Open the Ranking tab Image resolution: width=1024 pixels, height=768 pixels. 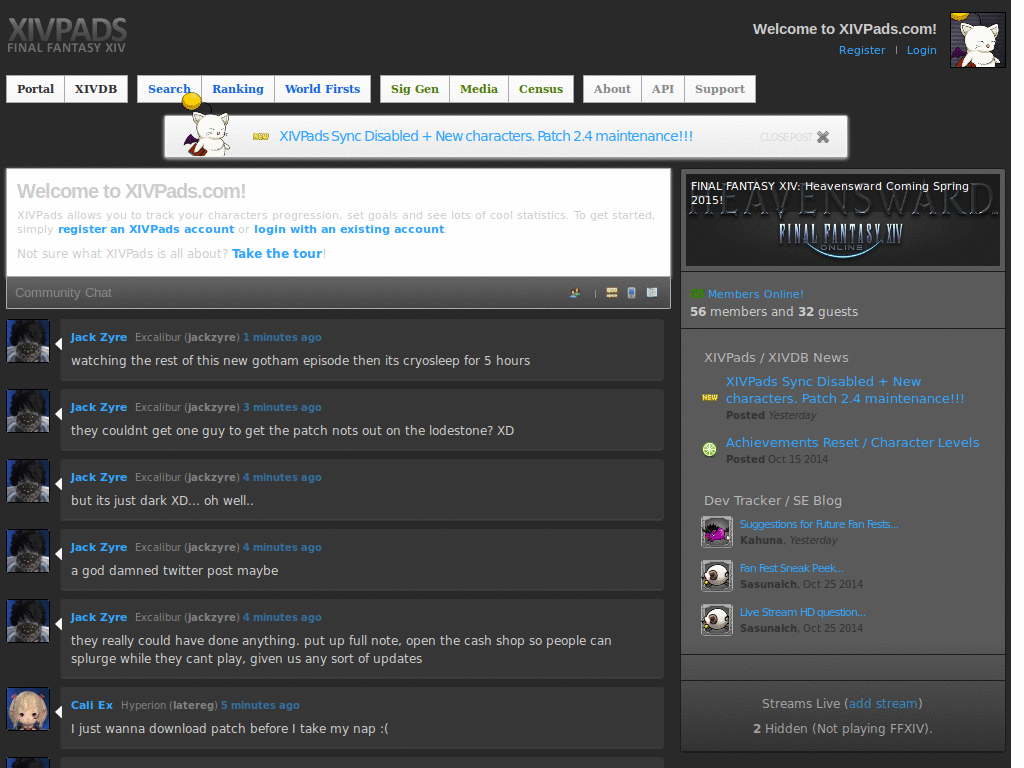coord(238,89)
